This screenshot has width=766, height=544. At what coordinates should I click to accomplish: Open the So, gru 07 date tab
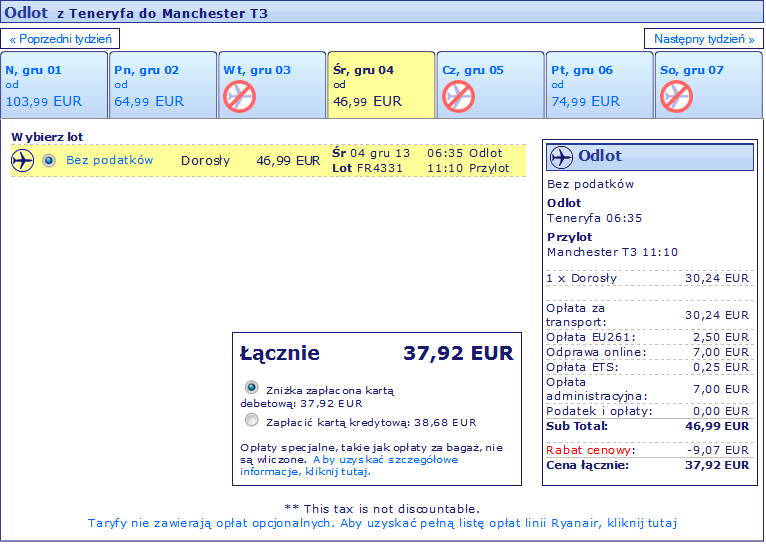(709, 85)
